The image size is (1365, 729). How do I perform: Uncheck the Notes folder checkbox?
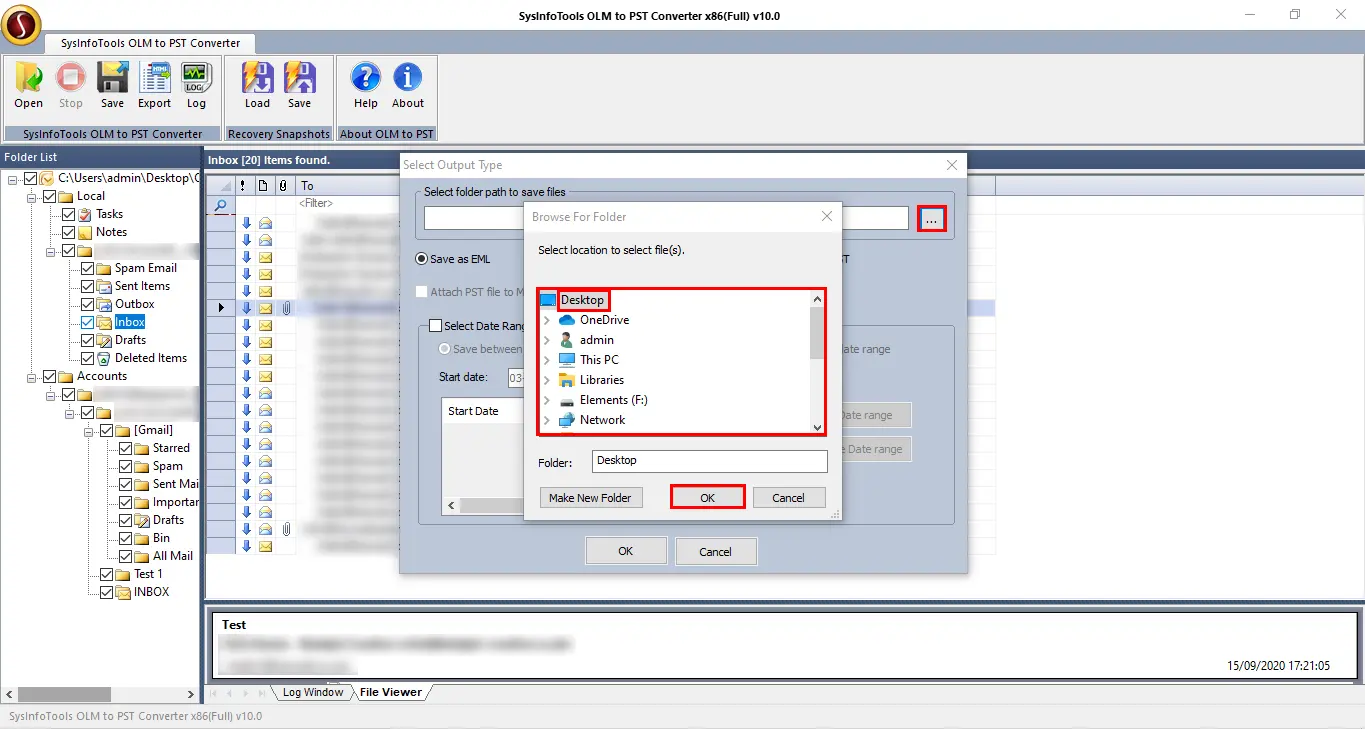(68, 232)
